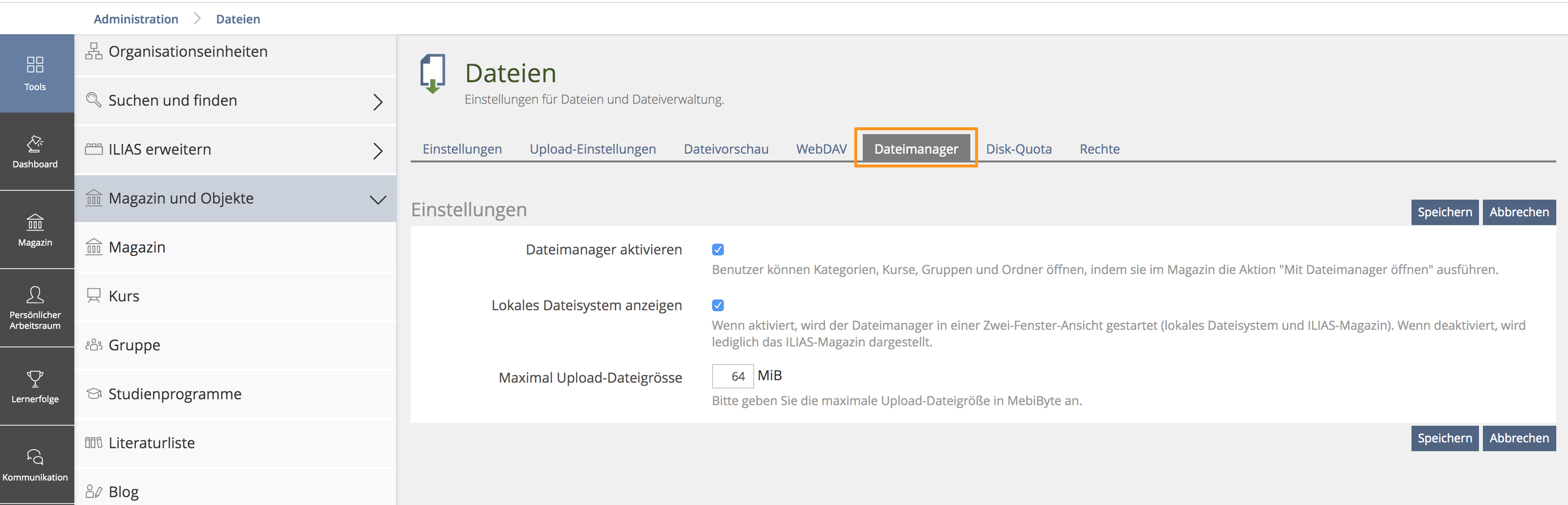
Task: Focus the Maximal Upload-Dateigrösse field
Action: pos(732,376)
